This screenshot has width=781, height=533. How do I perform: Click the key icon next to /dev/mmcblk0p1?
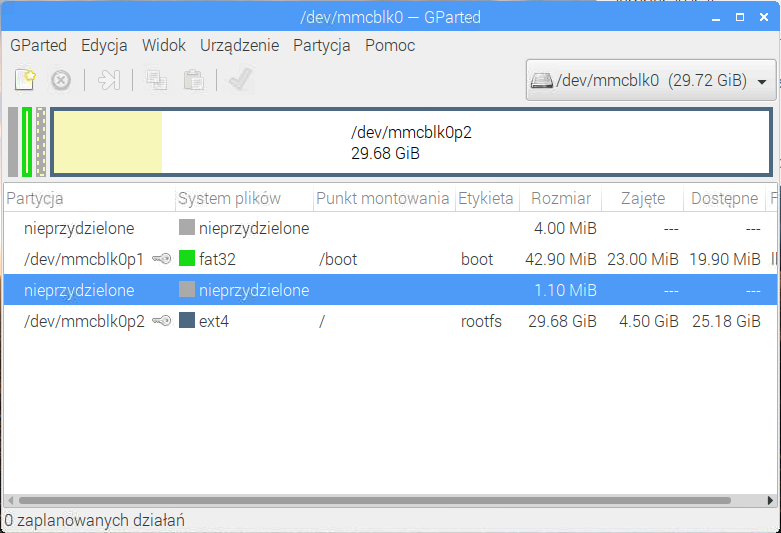coord(161,260)
